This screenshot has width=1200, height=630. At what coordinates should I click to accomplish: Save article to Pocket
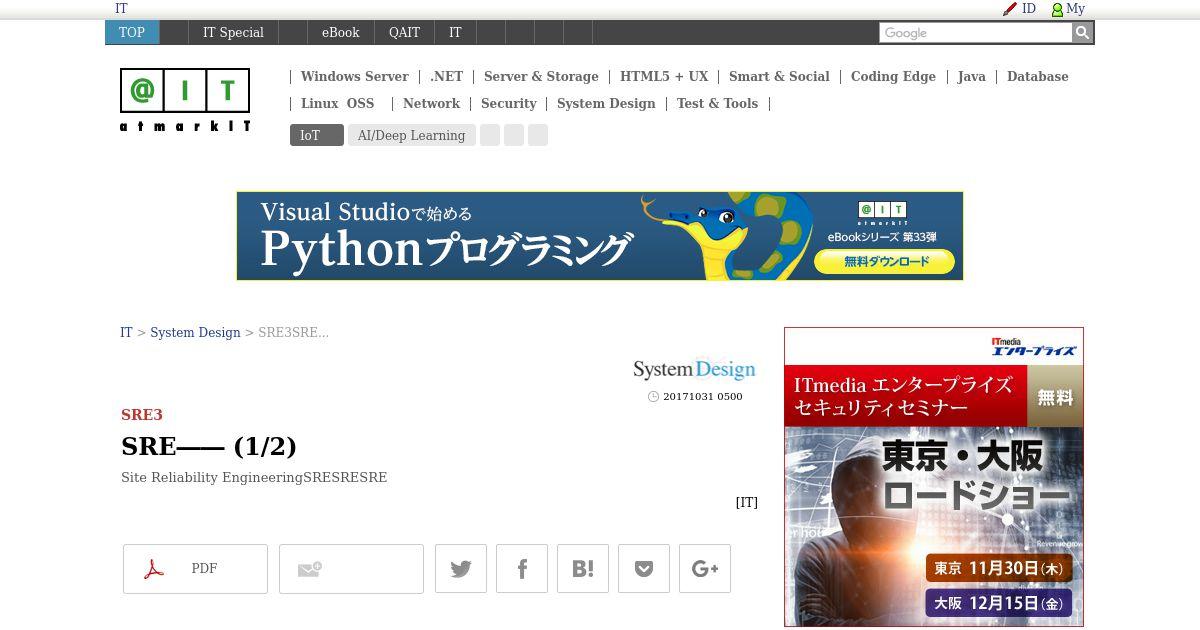click(644, 569)
